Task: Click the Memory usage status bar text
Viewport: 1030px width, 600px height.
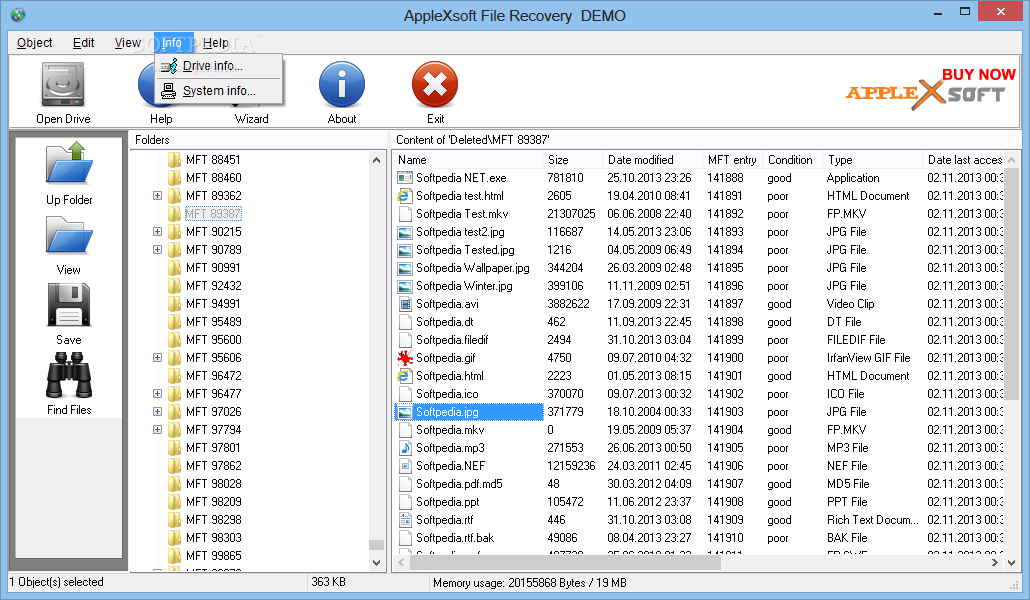Action: tap(529, 583)
